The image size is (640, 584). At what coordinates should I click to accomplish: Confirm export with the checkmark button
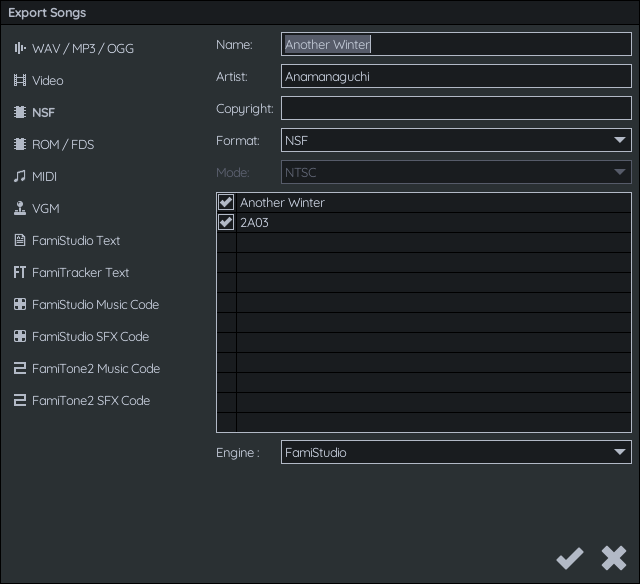pyautogui.click(x=570, y=558)
